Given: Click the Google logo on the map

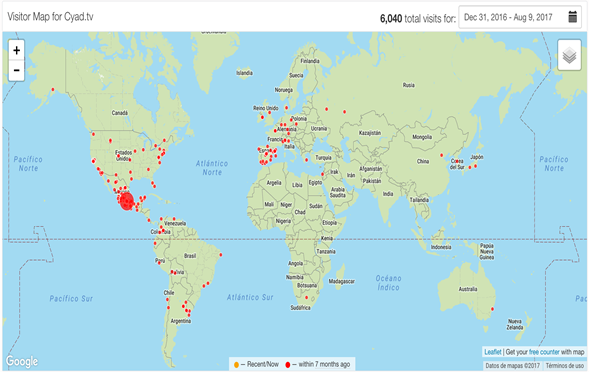Looking at the screenshot, I should pos(22,361).
